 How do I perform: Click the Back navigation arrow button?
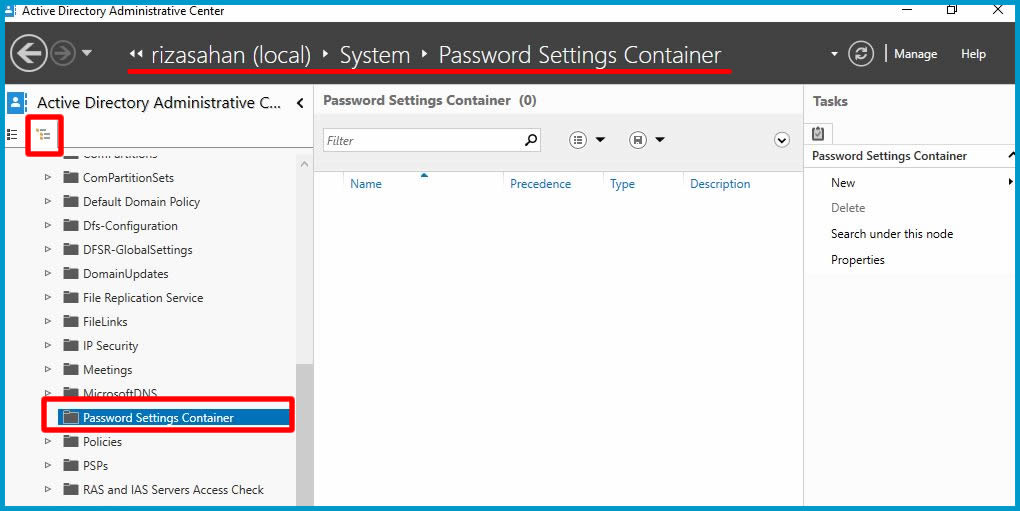coord(29,53)
